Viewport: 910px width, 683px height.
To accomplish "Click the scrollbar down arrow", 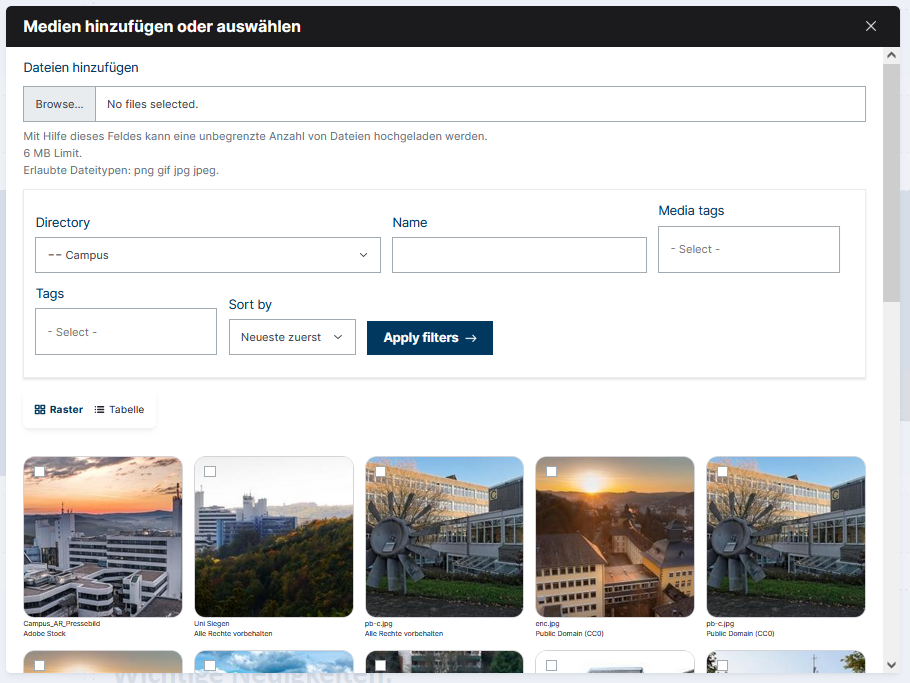I will click(x=891, y=664).
